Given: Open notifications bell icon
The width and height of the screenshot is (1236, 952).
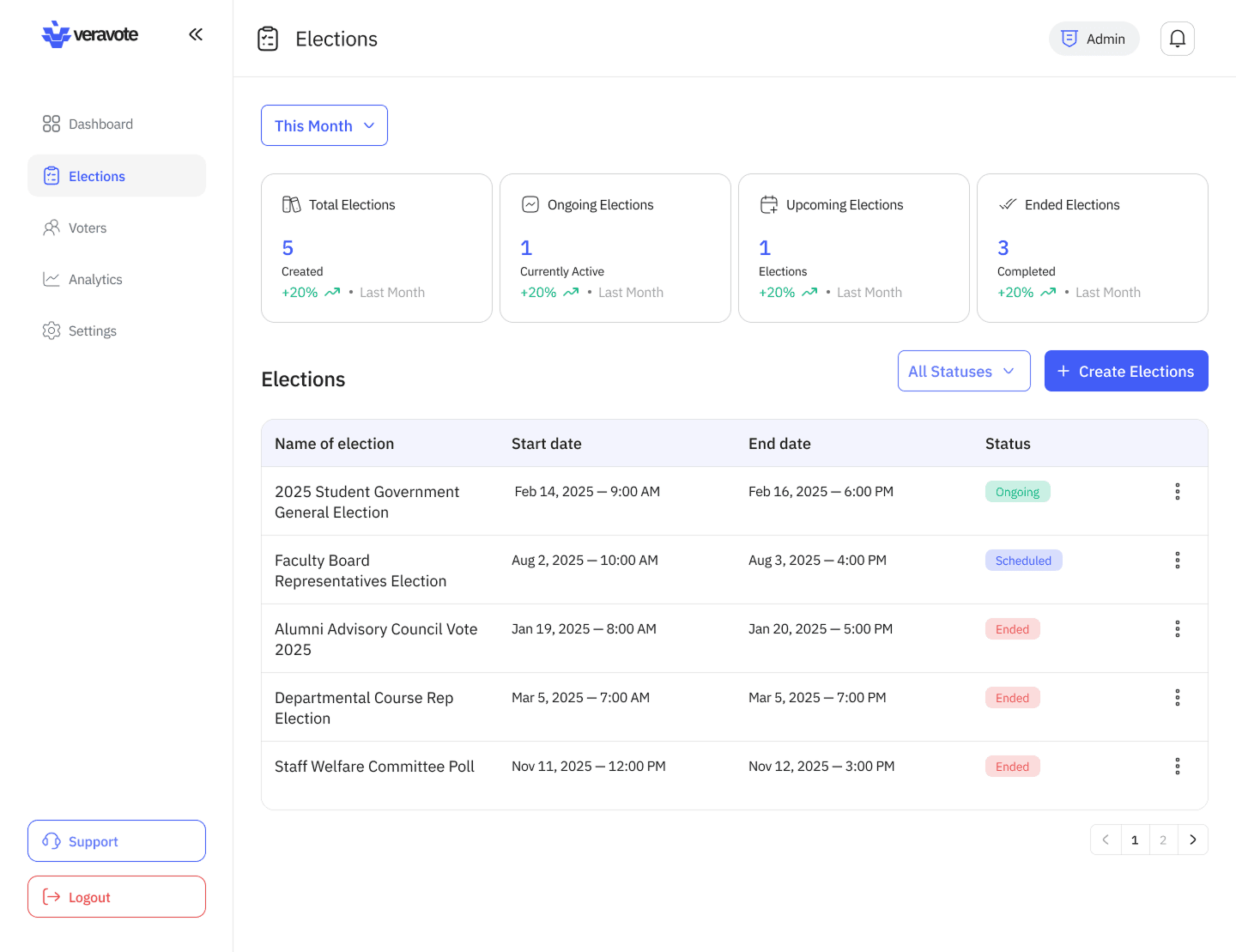Looking at the screenshot, I should click(x=1177, y=39).
